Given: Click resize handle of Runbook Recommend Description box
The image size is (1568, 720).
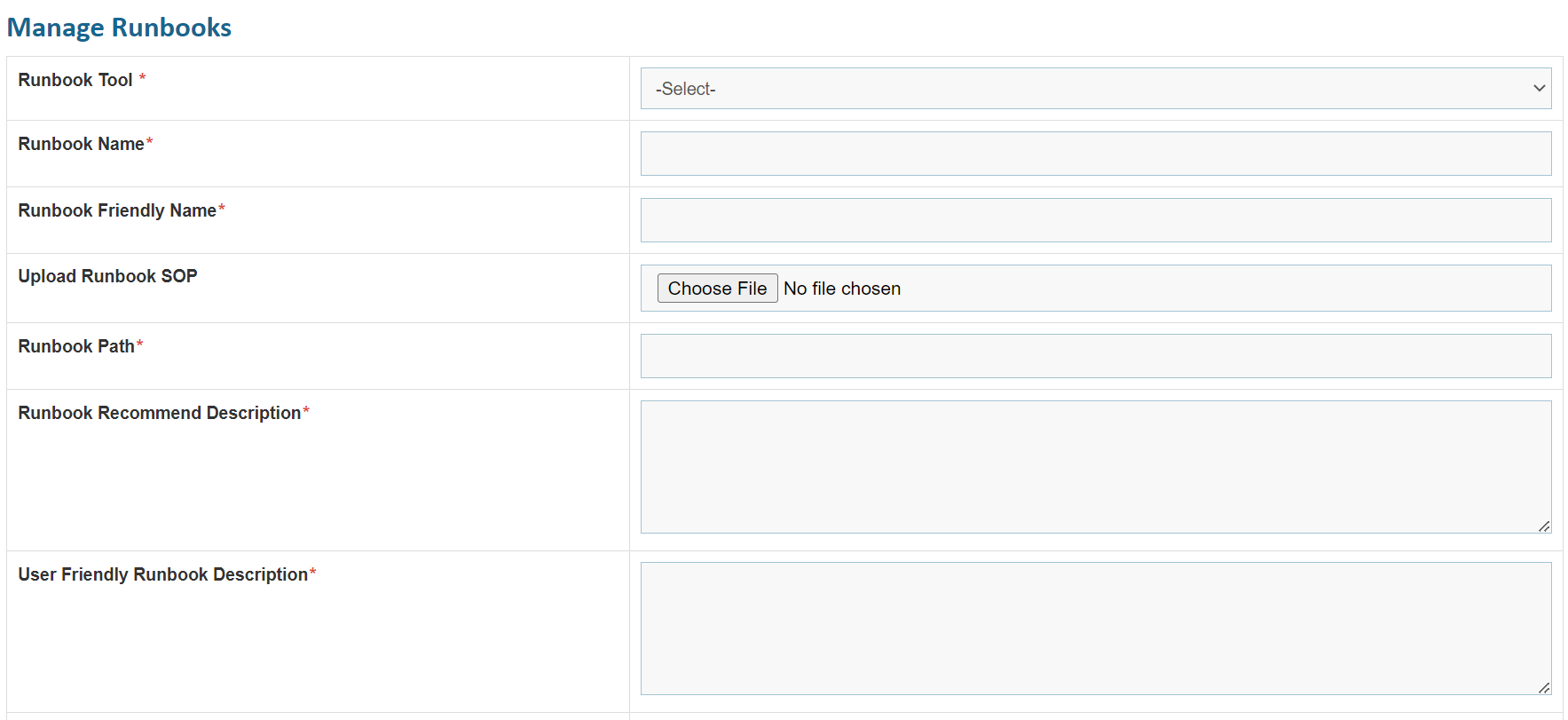Looking at the screenshot, I should pyautogui.click(x=1544, y=526).
